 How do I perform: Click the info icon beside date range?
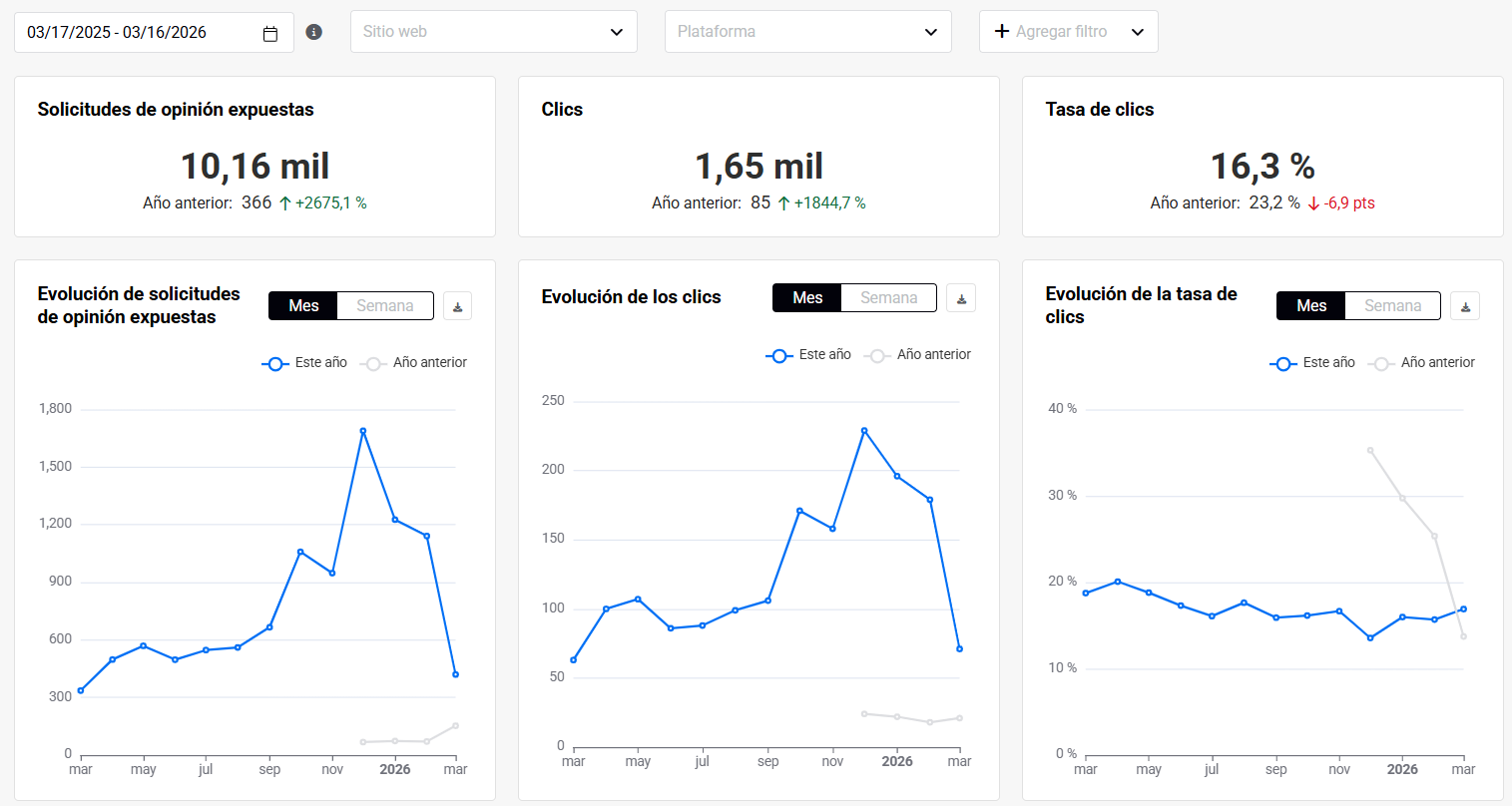[313, 32]
